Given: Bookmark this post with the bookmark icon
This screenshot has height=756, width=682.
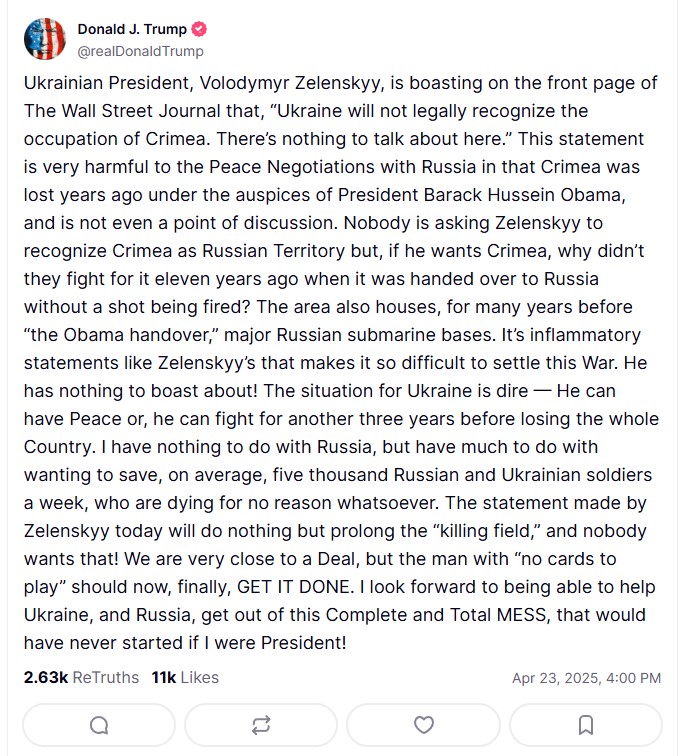Looking at the screenshot, I should (586, 724).
